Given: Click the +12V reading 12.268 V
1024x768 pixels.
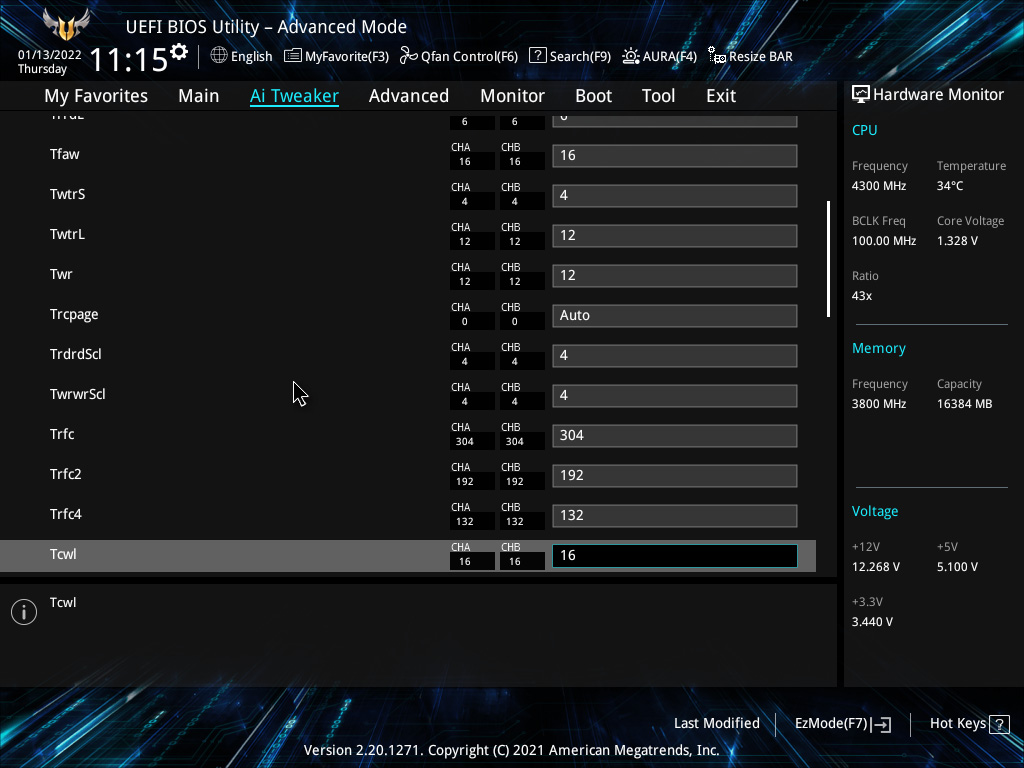Looking at the screenshot, I should point(876,567).
